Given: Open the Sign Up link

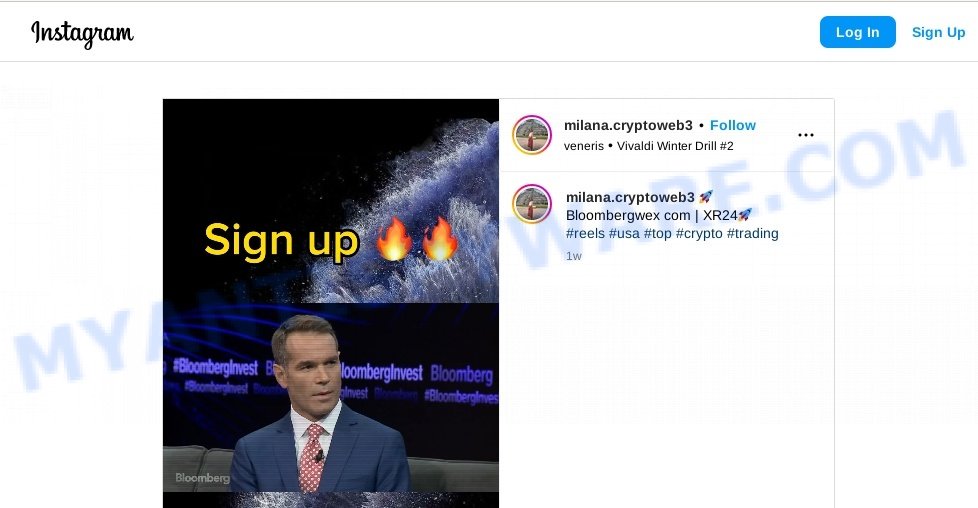Looking at the screenshot, I should 938,32.
